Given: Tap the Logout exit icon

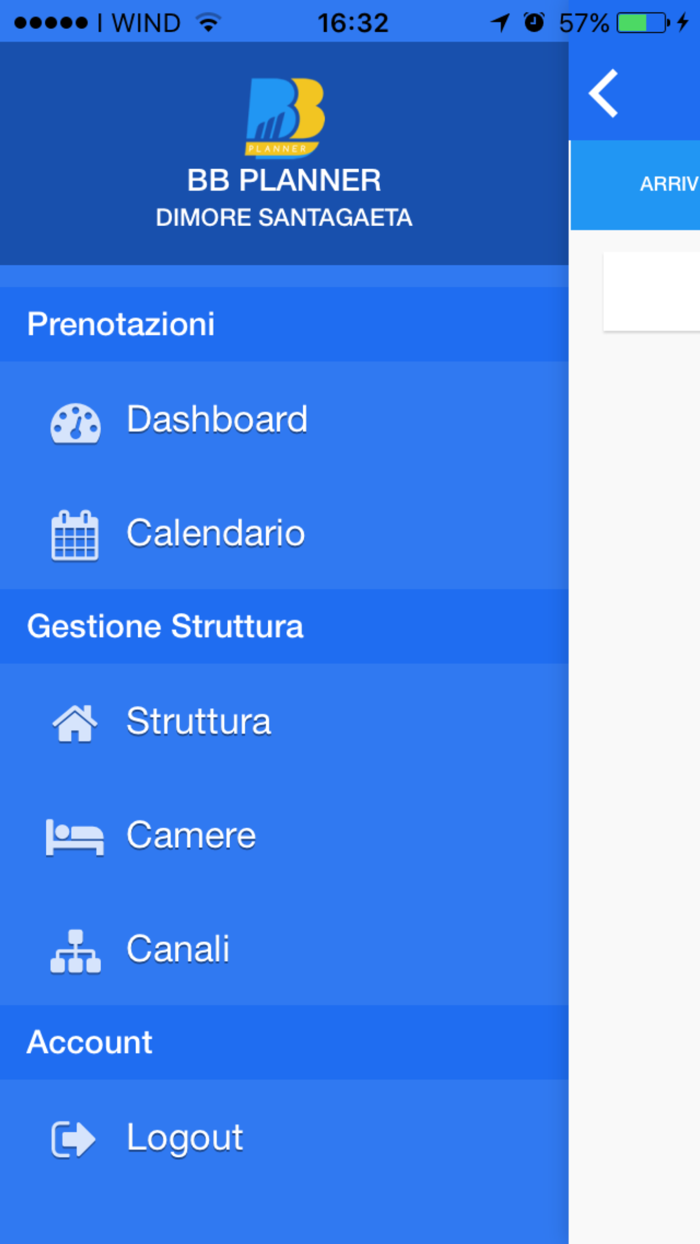Looking at the screenshot, I should click(73, 1137).
